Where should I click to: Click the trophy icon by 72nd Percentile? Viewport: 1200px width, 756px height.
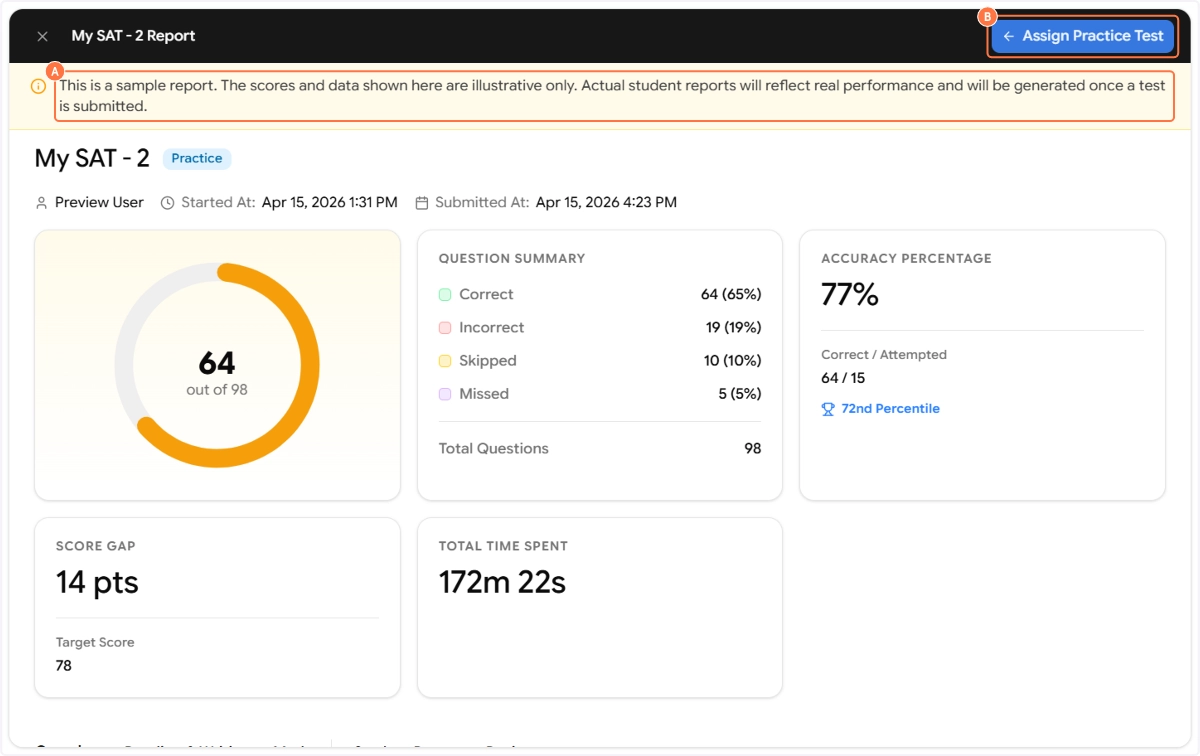828,409
